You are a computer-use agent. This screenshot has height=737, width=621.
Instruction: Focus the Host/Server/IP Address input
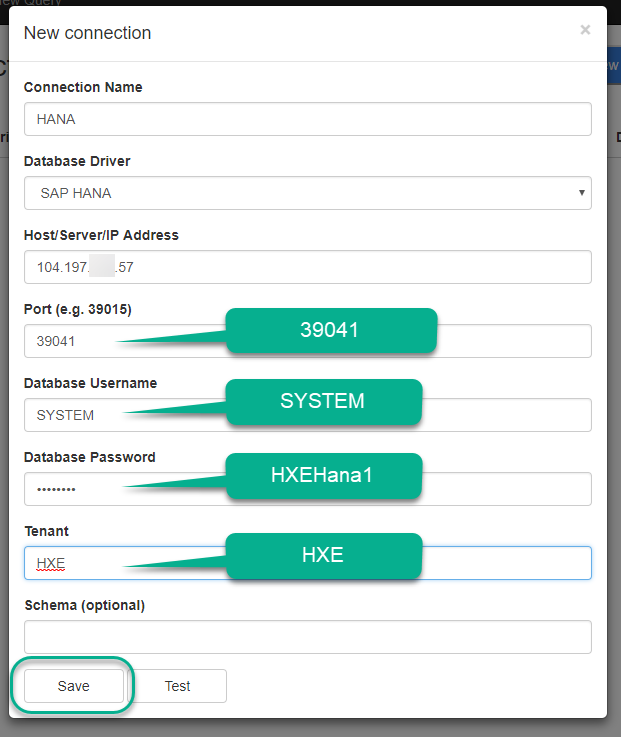click(307, 267)
